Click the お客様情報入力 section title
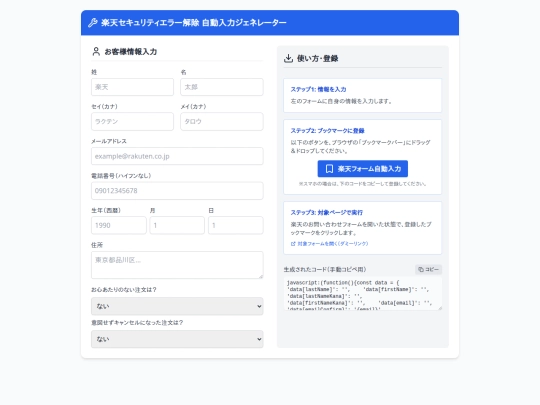 coord(131,52)
